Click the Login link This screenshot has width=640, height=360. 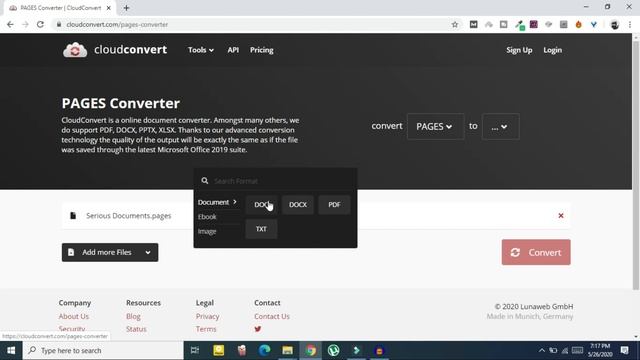552,50
